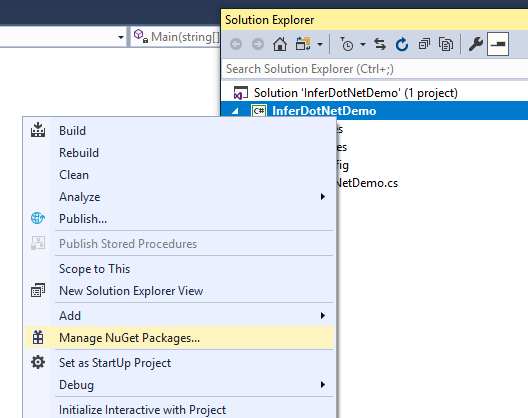The height and width of the screenshot is (418, 528).
Task: Click the Search Solution Explorer field
Action: click(374, 69)
